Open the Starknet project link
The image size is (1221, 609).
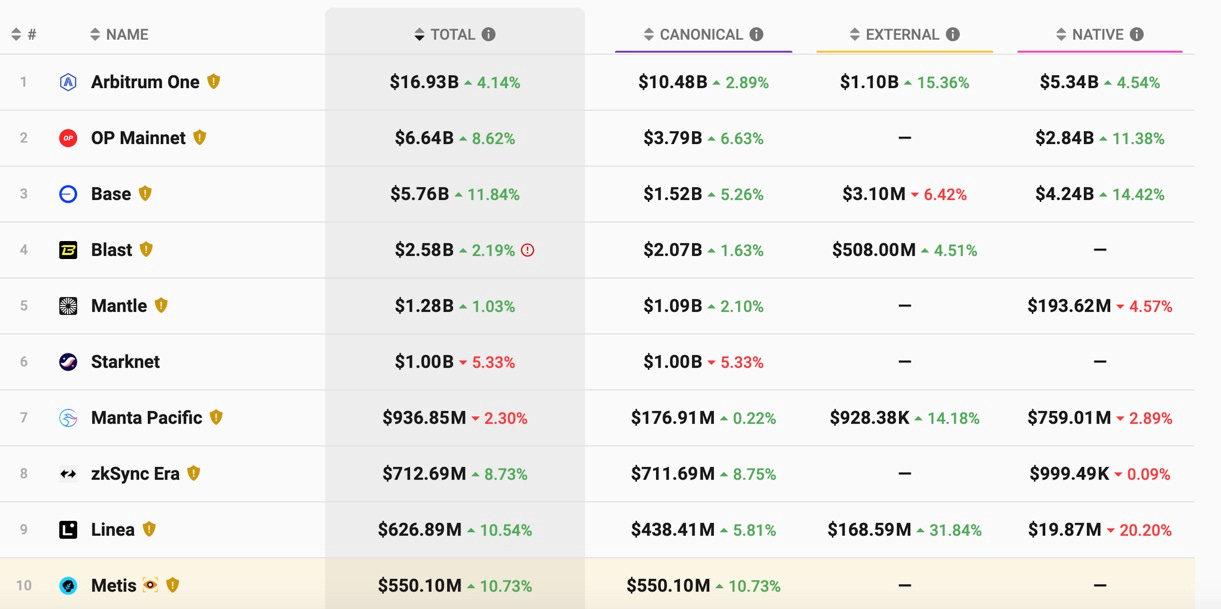click(125, 362)
